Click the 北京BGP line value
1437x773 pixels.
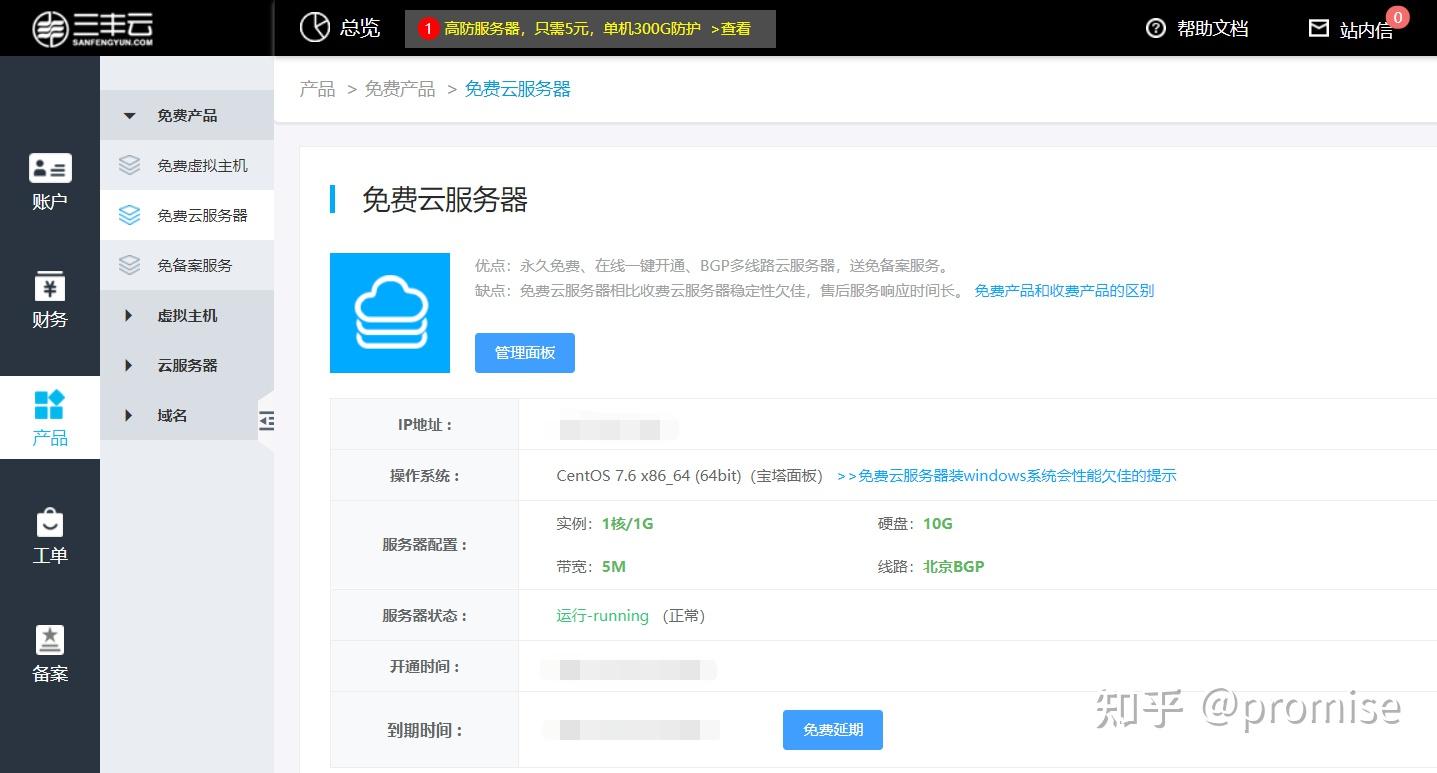coord(953,566)
